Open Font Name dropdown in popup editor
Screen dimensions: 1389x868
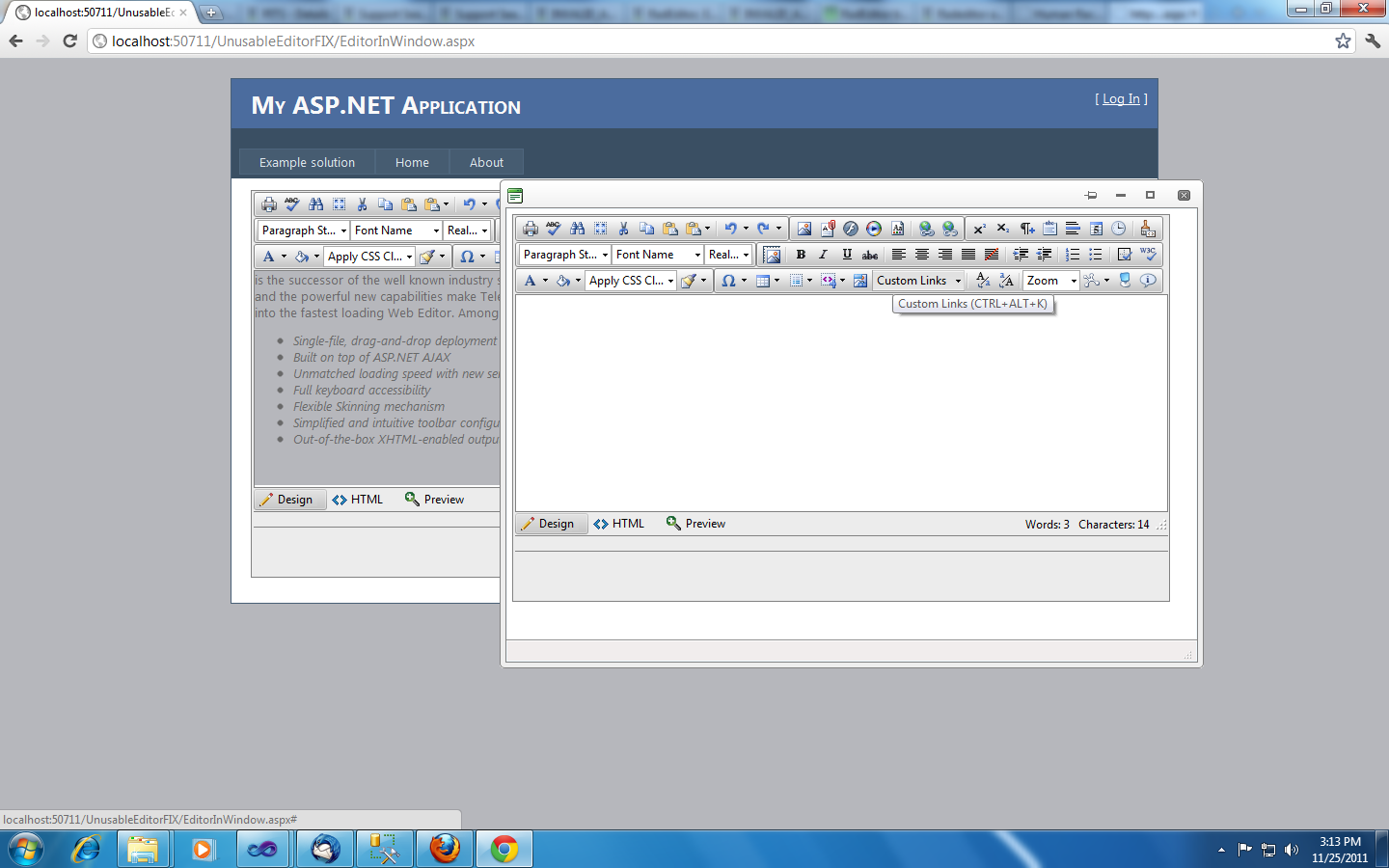[658, 255]
